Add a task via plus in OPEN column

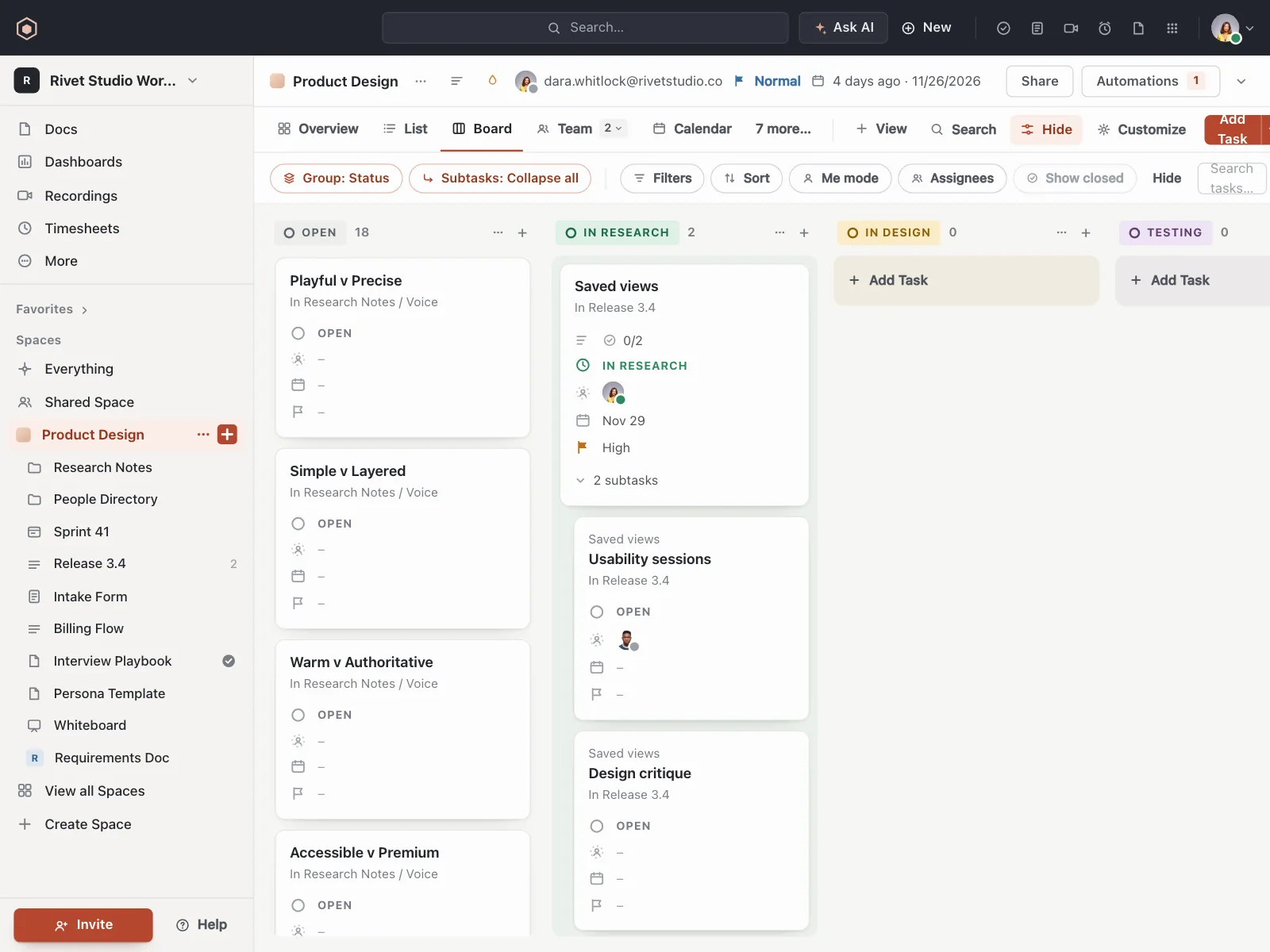(x=522, y=232)
